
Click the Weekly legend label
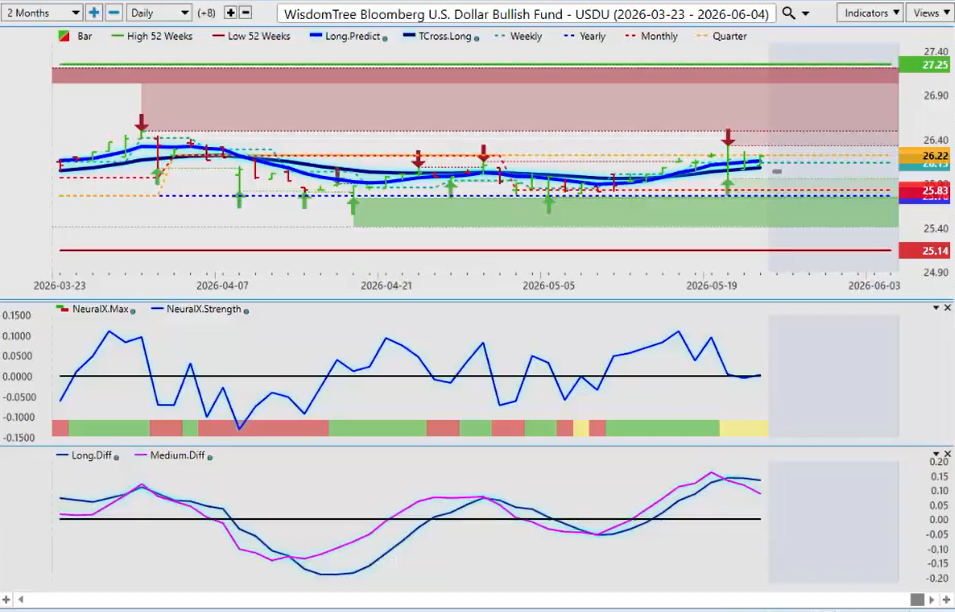click(526, 37)
